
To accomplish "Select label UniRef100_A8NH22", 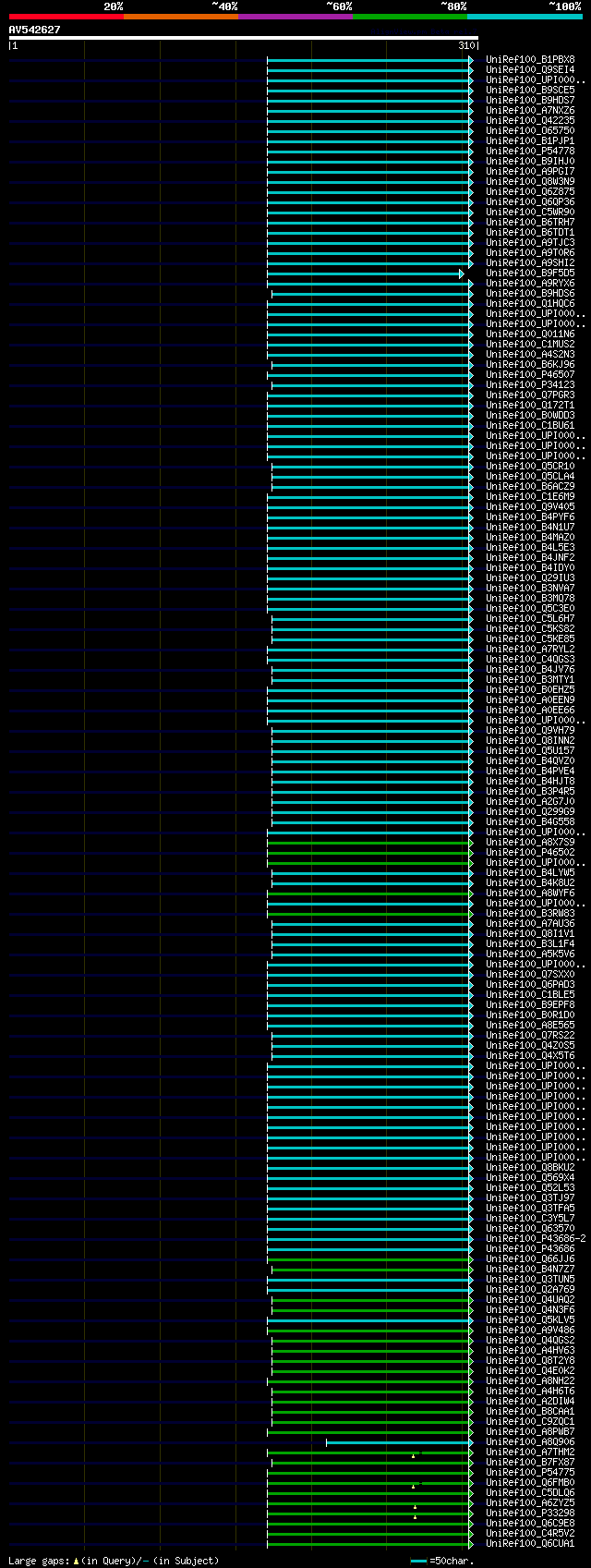I will pyautogui.click(x=530, y=1380).
